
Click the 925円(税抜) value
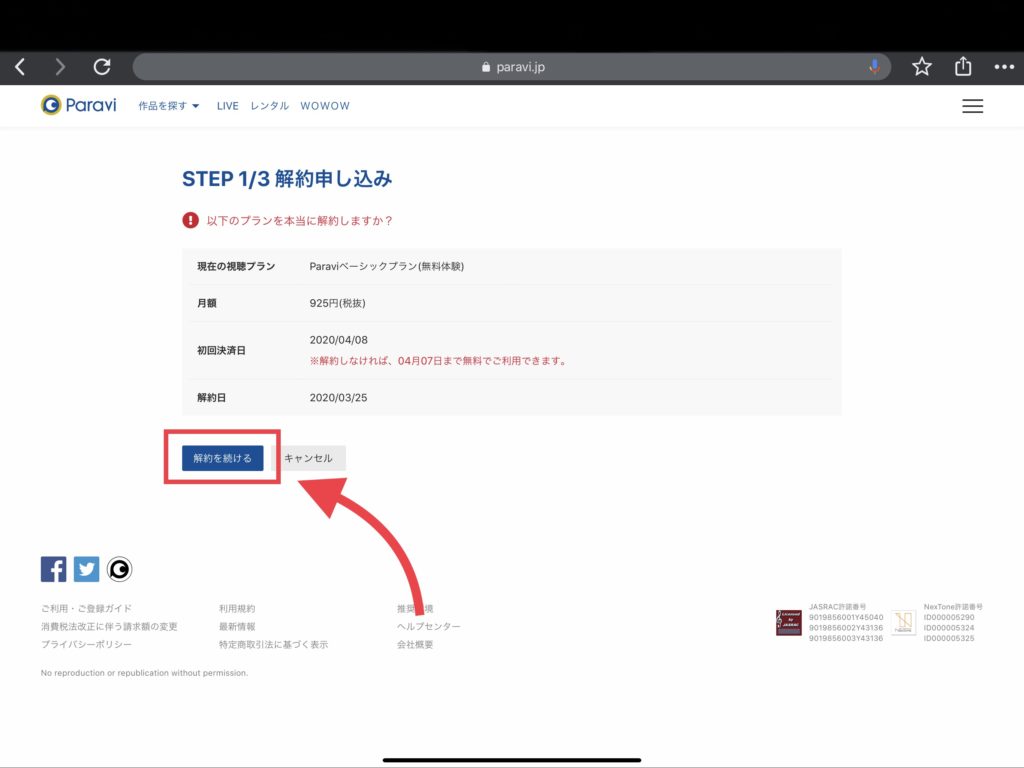pyautogui.click(x=338, y=303)
